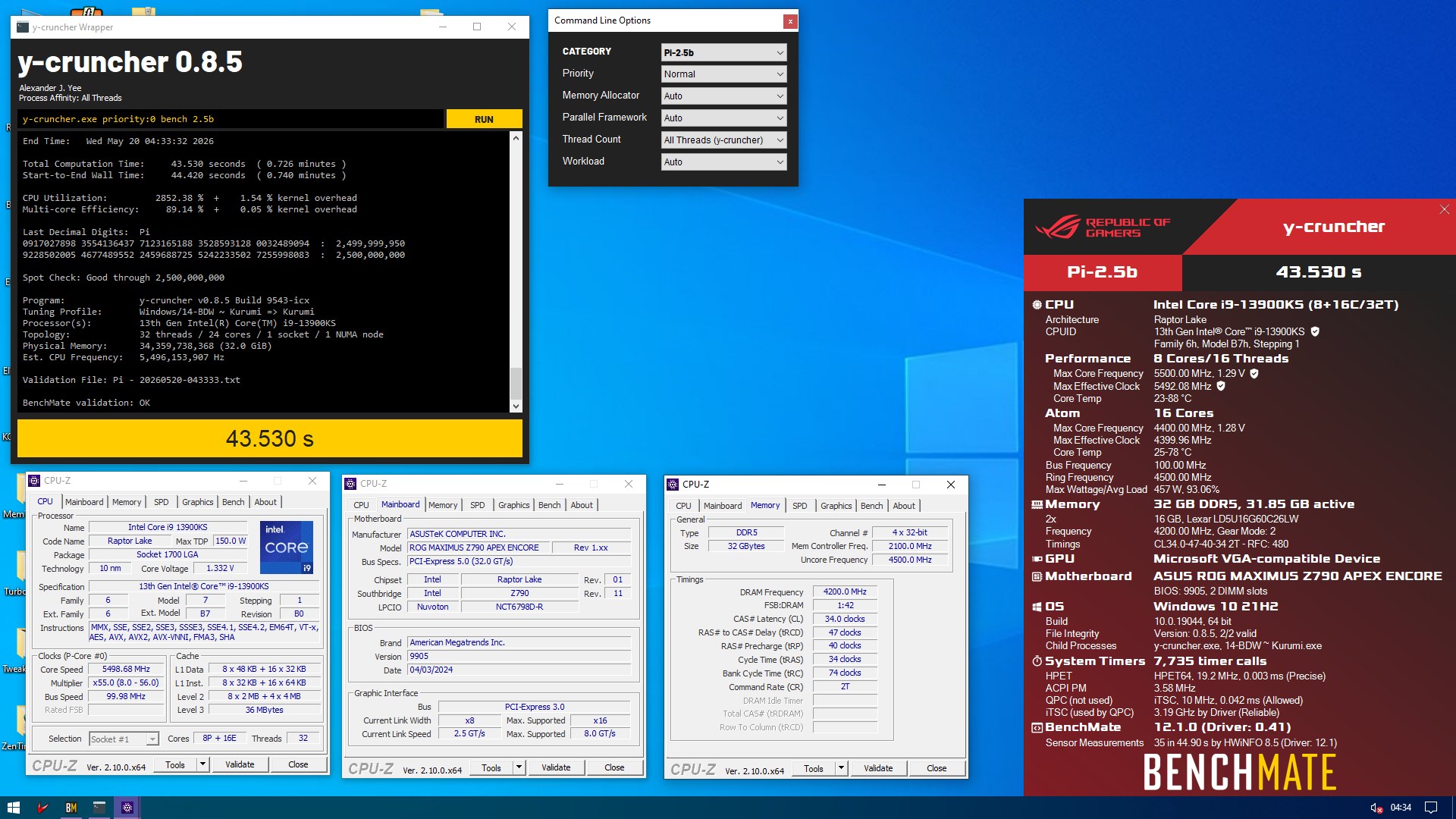Click the shield beside 5492.08 MHz
Image resolution: width=1456 pixels, height=819 pixels.
click(1221, 386)
